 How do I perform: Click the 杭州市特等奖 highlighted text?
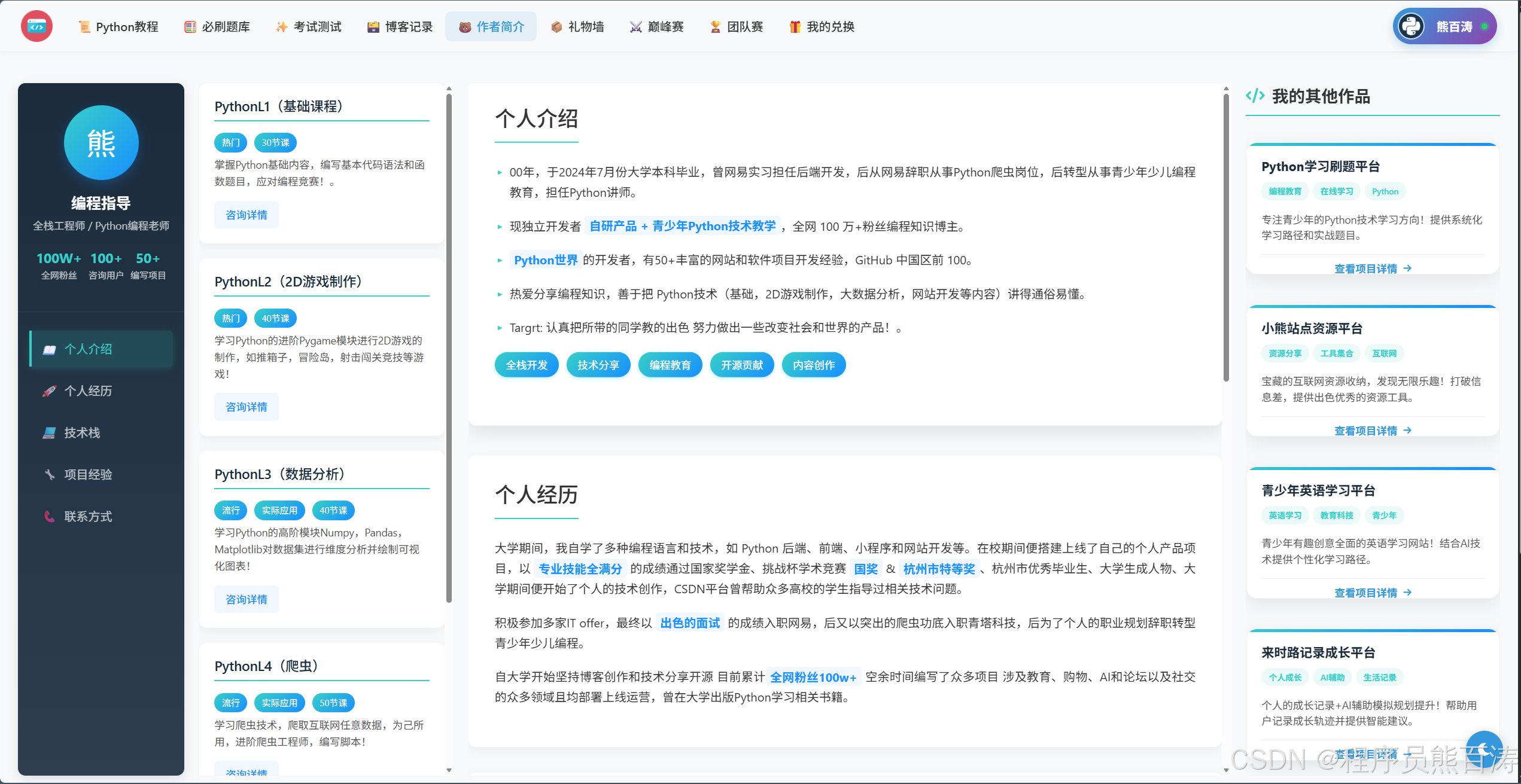coord(939,569)
